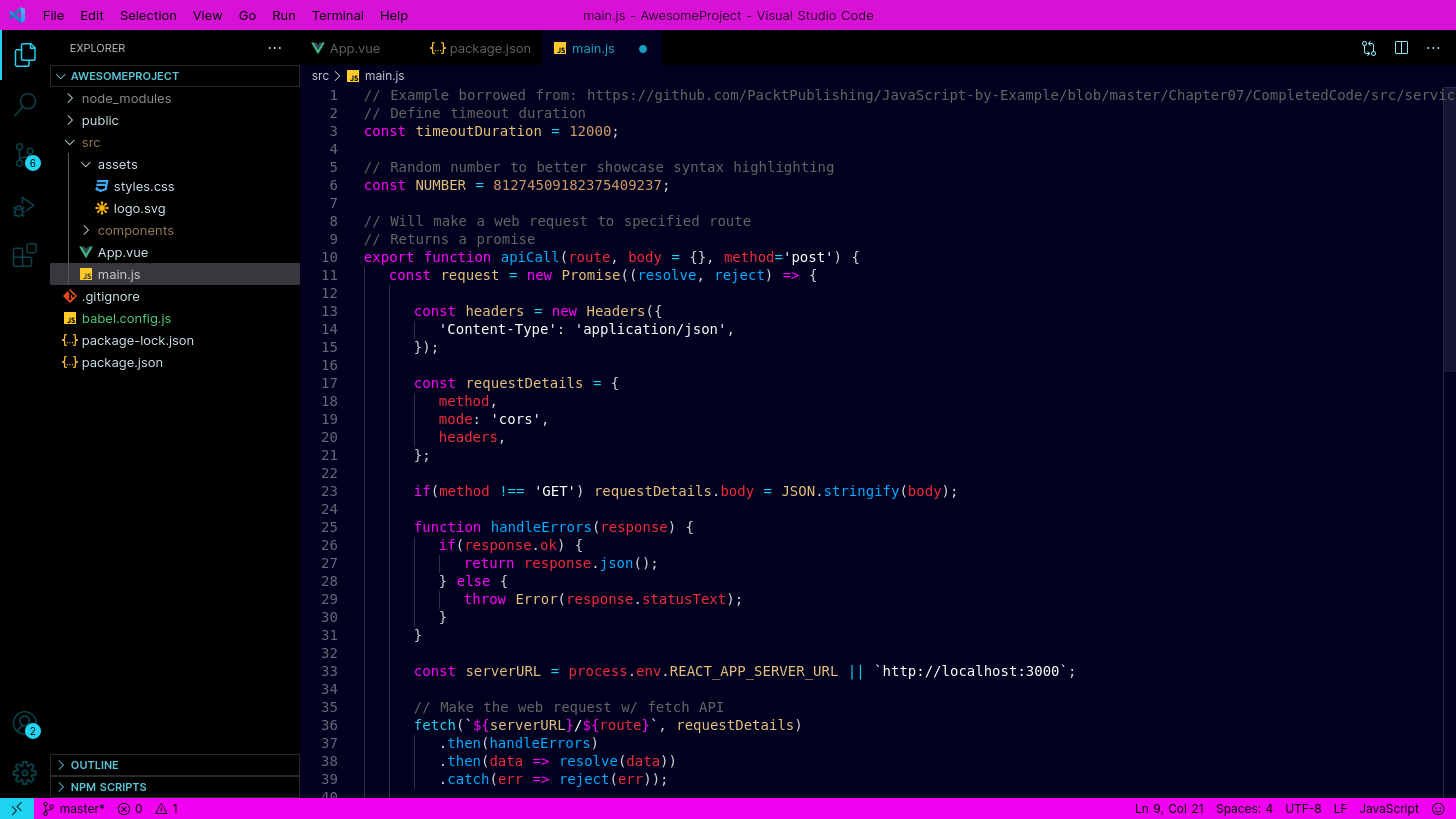Open the Terminal menu
The height and width of the screenshot is (819, 1456).
pyautogui.click(x=338, y=15)
